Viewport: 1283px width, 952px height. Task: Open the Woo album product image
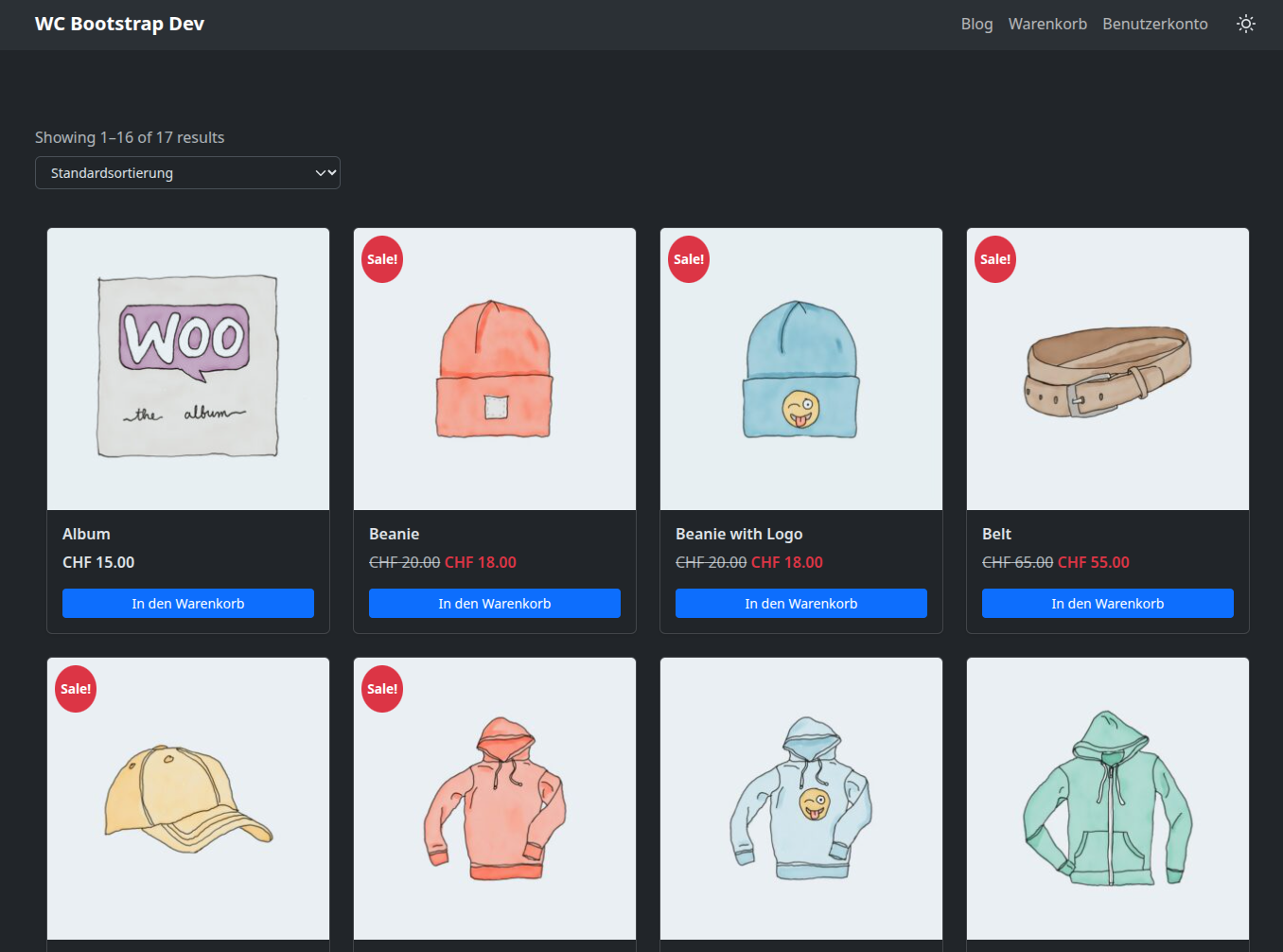pos(188,369)
